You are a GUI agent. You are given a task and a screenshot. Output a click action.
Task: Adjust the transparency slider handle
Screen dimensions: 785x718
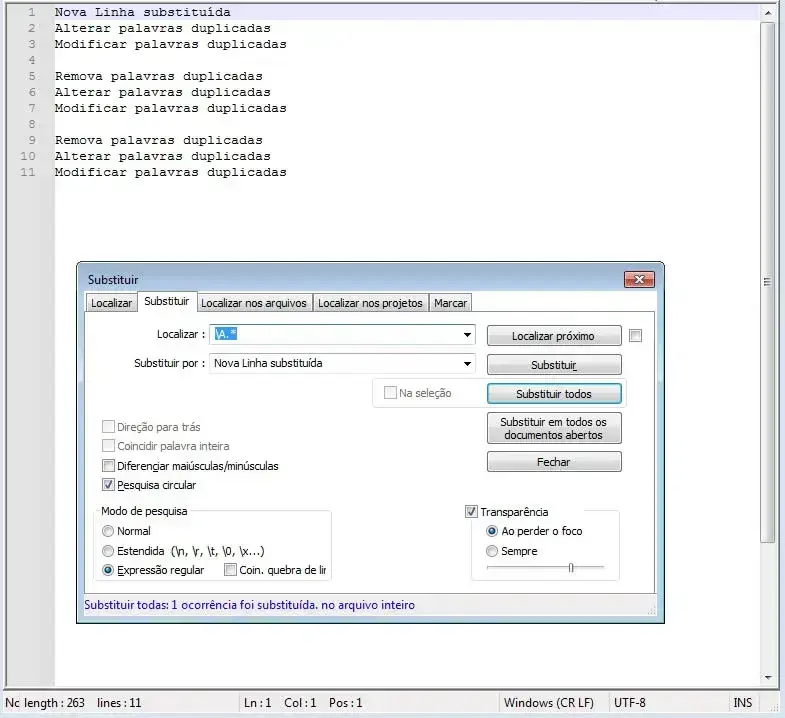[x=571, y=568]
